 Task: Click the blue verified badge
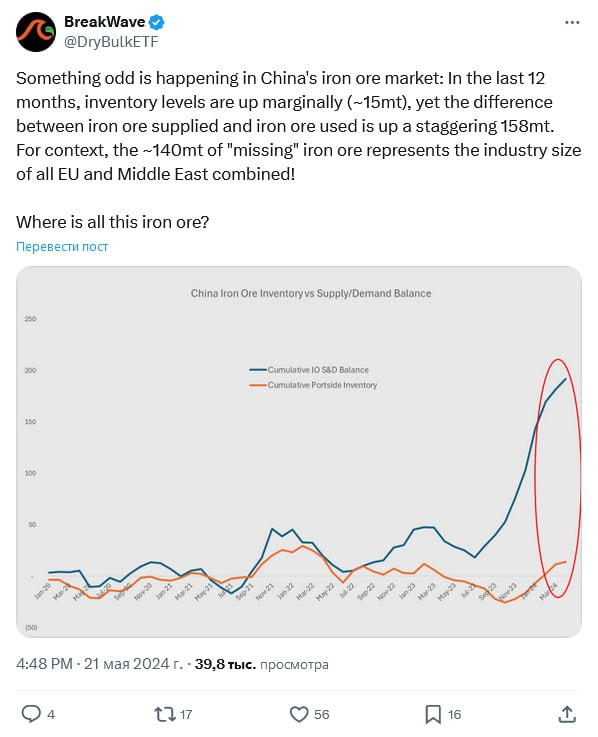coord(157,22)
